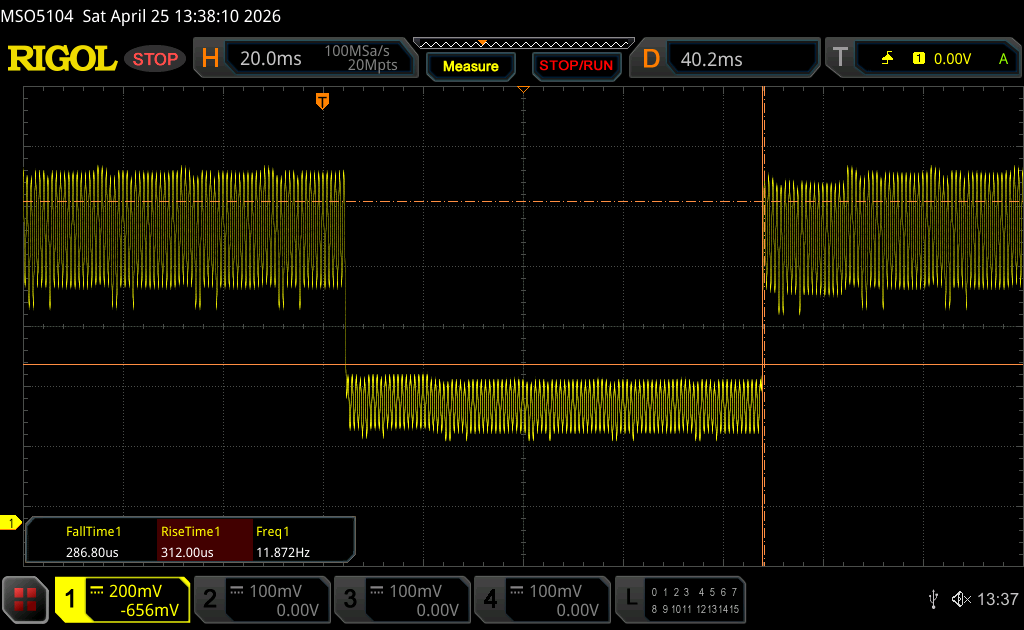The height and width of the screenshot is (630, 1024).
Task: Open the Measure menu
Action: coord(470,66)
